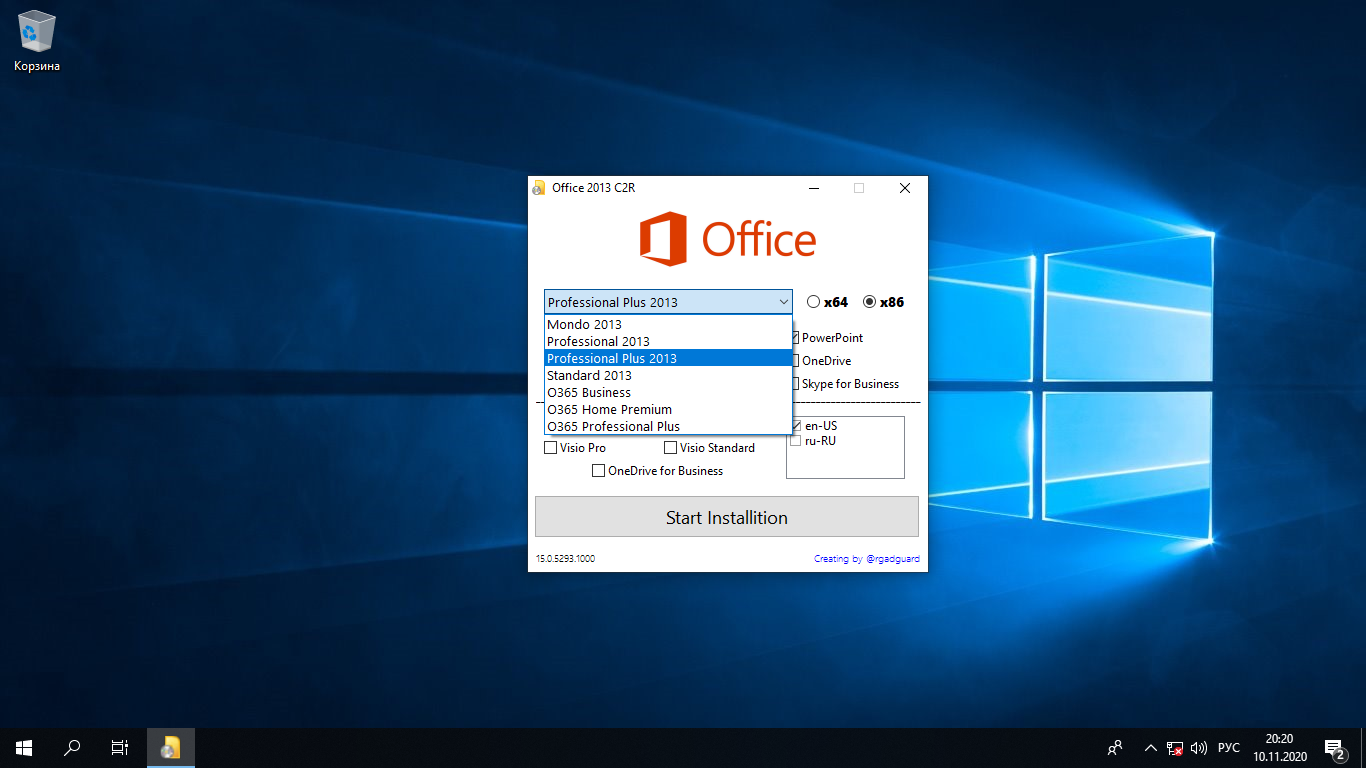This screenshot has height=768, width=1366.
Task: Choose O365 Business from the list
Action: coord(669,392)
